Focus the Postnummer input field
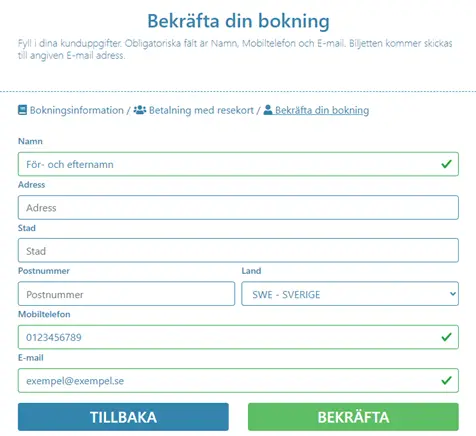476x436 pixels. coord(126,294)
